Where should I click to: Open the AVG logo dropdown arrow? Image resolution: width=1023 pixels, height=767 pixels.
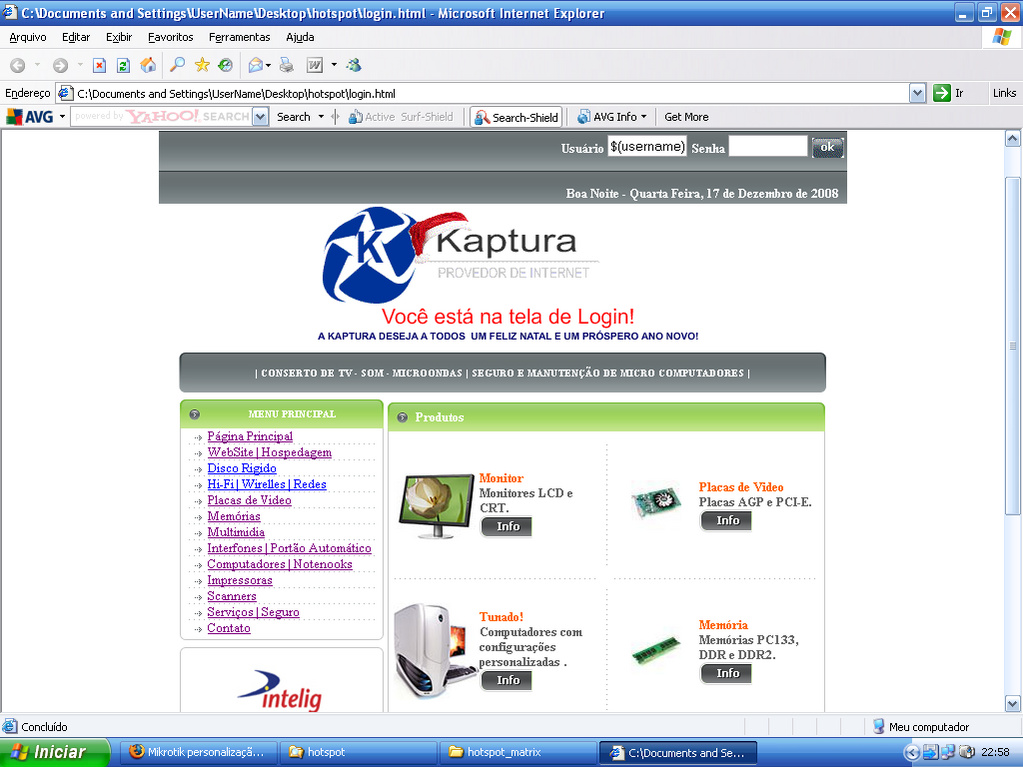[x=63, y=117]
